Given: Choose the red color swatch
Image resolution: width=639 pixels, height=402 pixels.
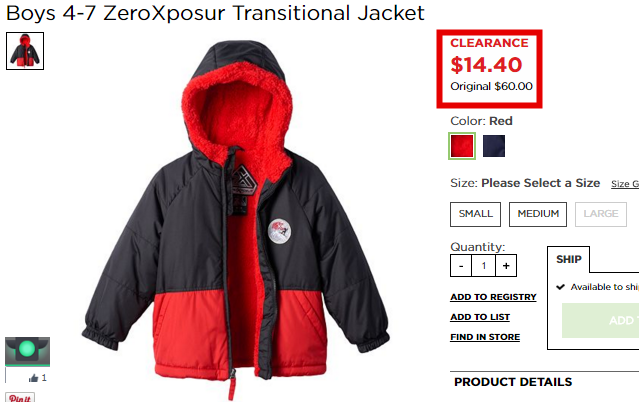Looking at the screenshot, I should tap(462, 146).
